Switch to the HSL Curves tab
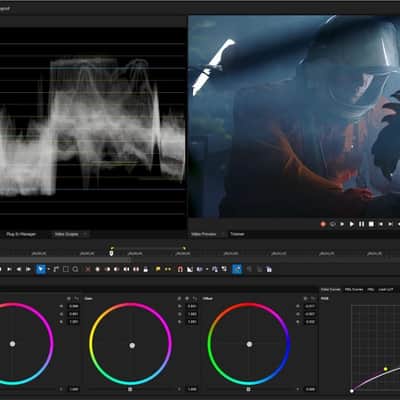Screen dimensions: 400x400 (354, 290)
